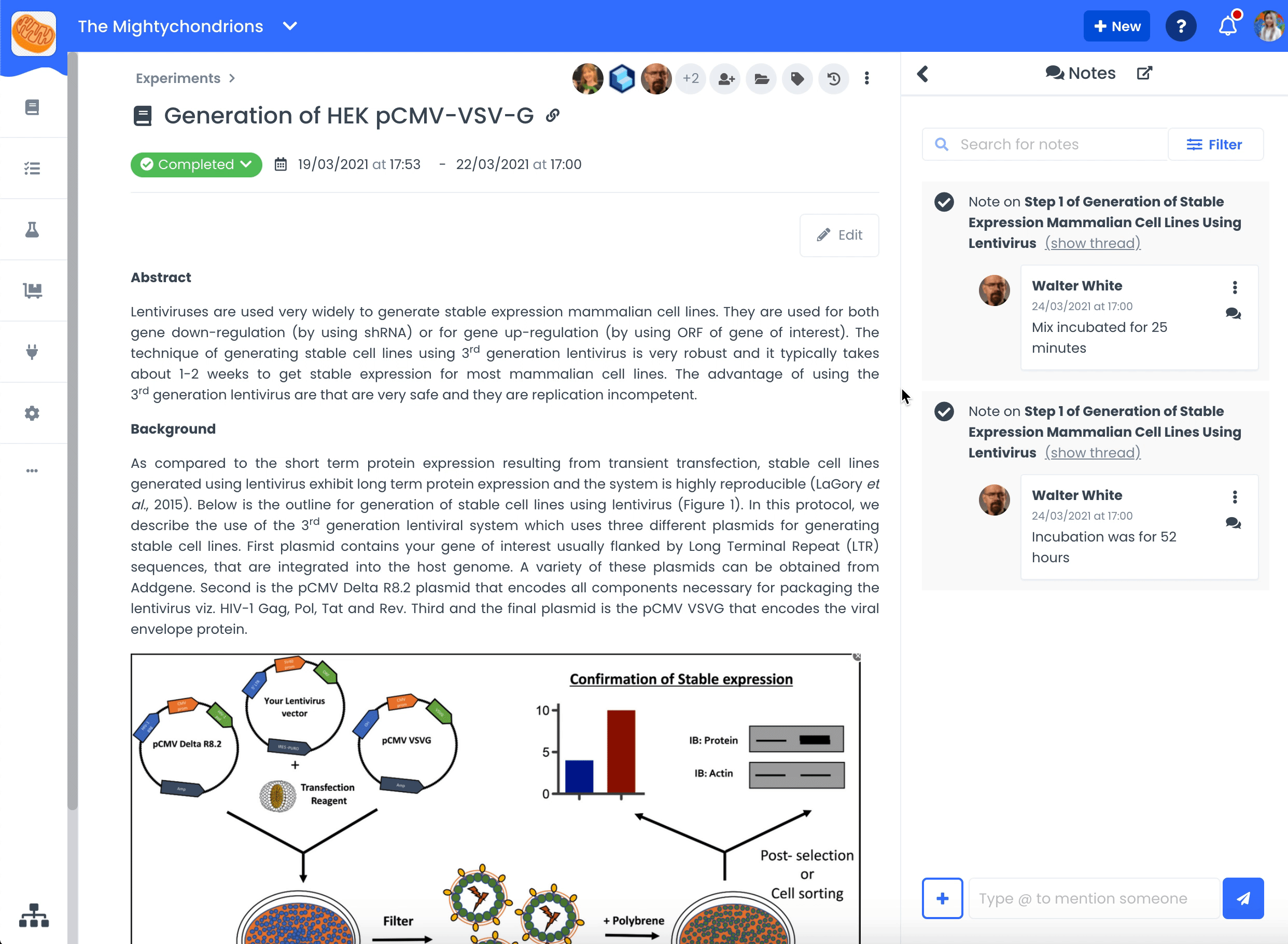The width and height of the screenshot is (1288, 944).
Task: Click show thread on the first note
Action: (x=1092, y=243)
